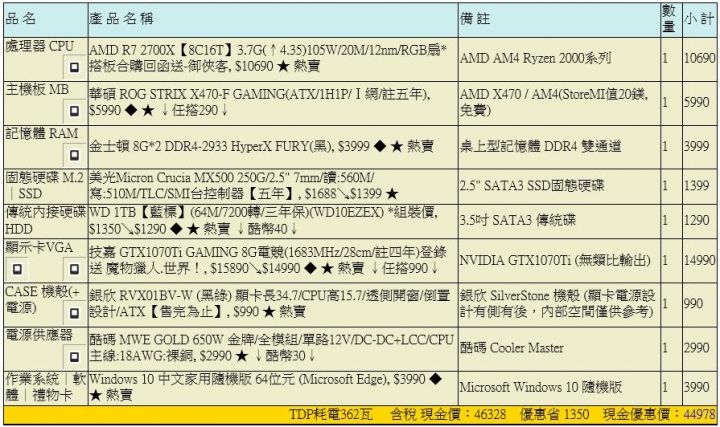This screenshot has width=720, height=427.
Task: Click the small square icon in the 處理器 CPU row
Action: click(74, 67)
